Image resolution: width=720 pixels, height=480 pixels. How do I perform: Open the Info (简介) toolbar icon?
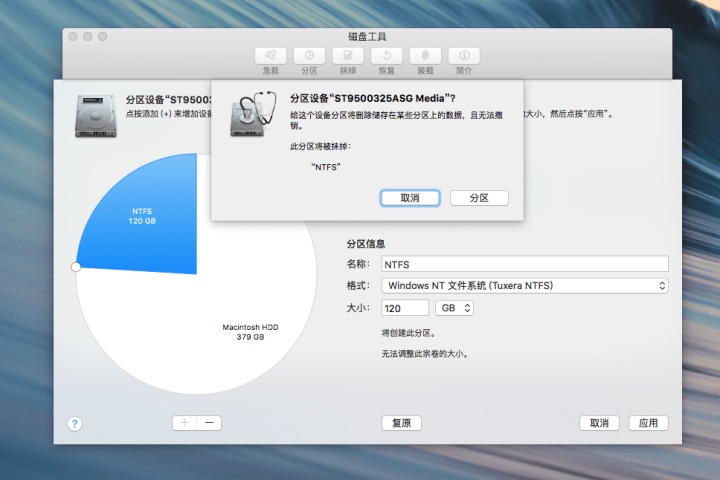pyautogui.click(x=464, y=56)
